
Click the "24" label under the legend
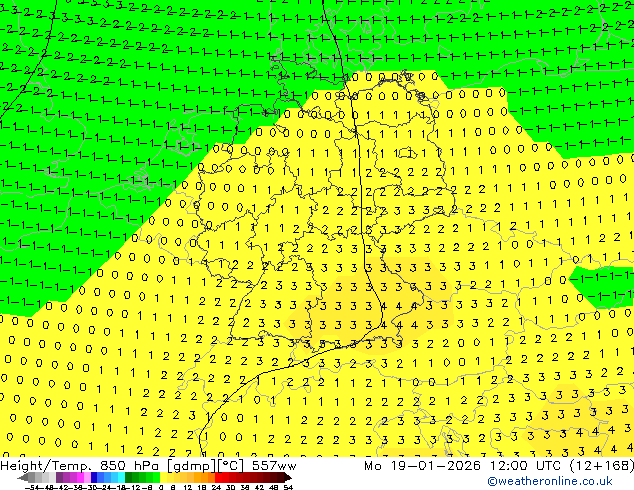pos(216,487)
